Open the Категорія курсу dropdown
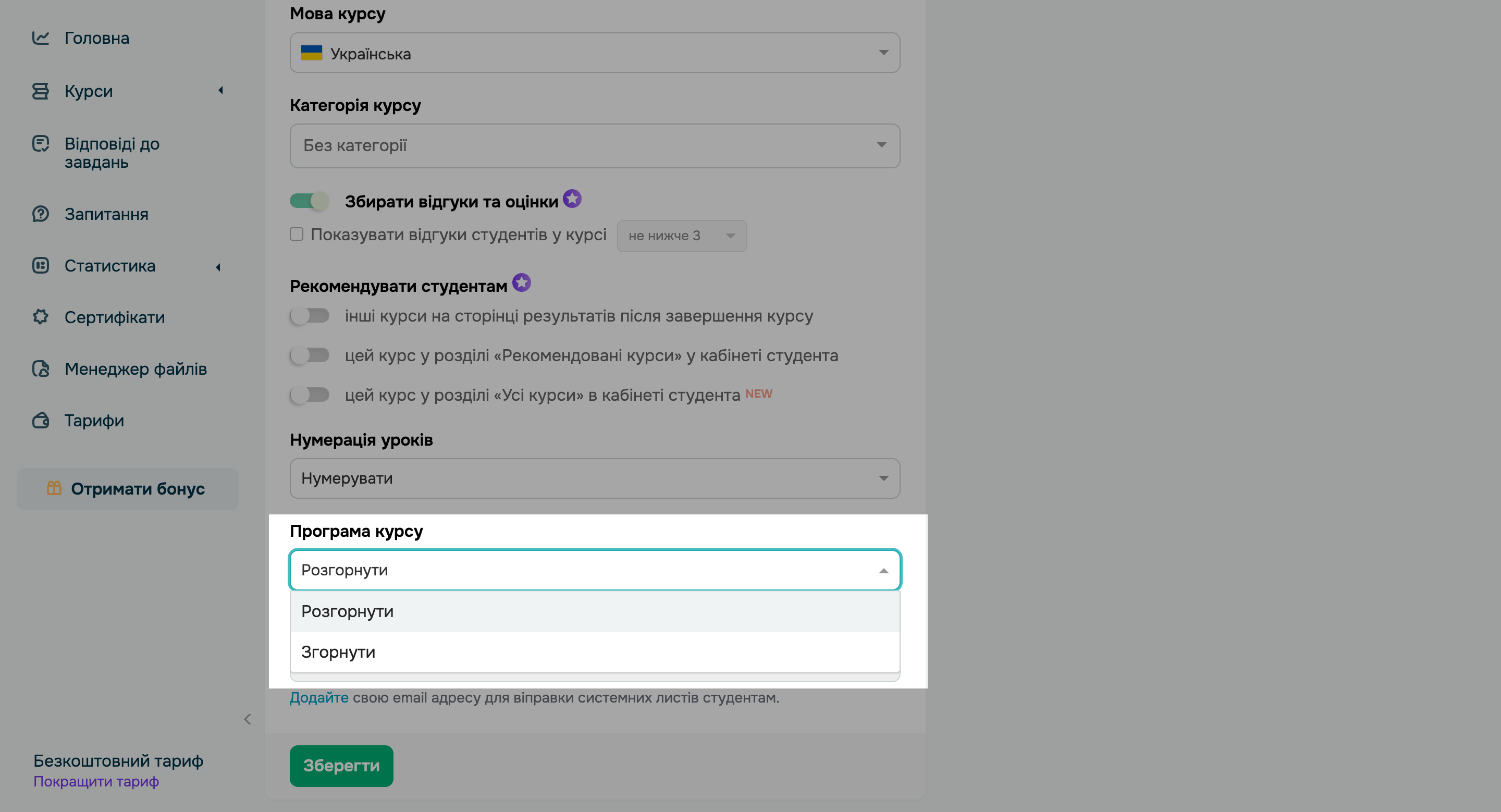 pos(594,145)
